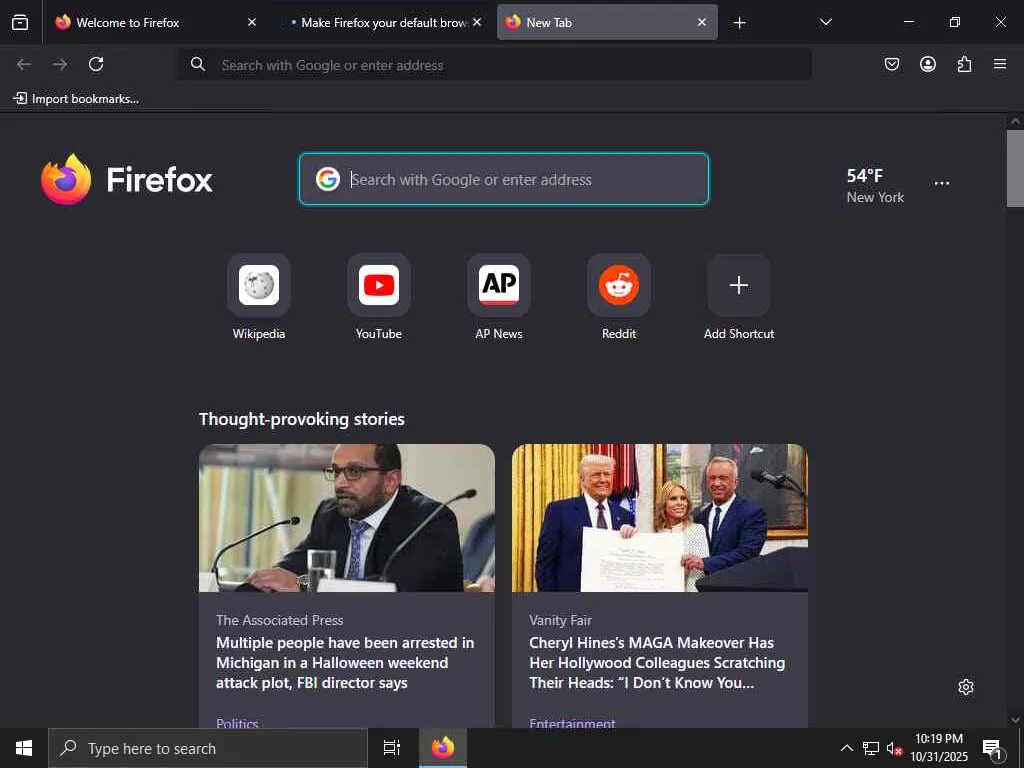Open Firefox View from tab bar icon

[20, 22]
